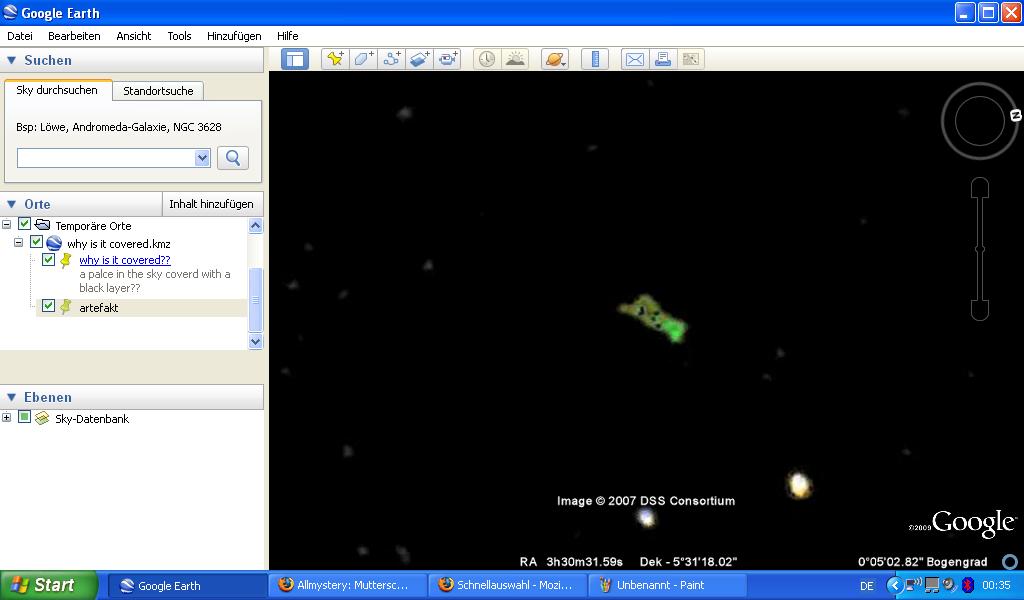Toggle sunlight across the landscape
Image resolution: width=1024 pixels, height=600 pixels.
515,59
